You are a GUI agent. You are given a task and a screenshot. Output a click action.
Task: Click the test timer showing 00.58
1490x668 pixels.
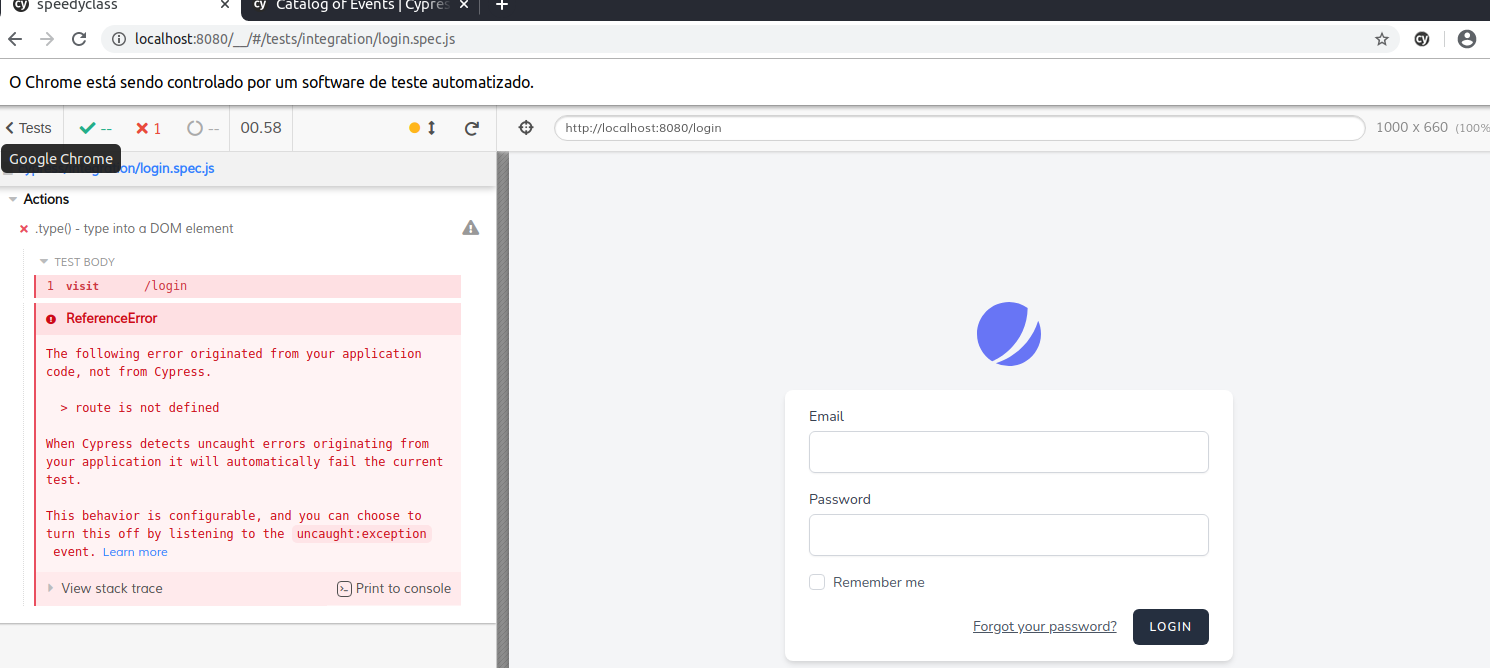pos(261,128)
